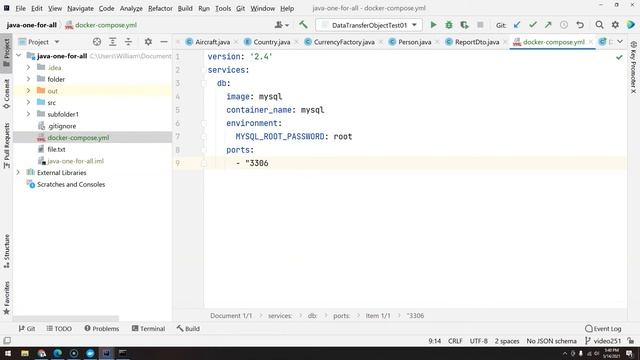
Task: Collapse all nodes in Project panel
Action: coord(128,42)
